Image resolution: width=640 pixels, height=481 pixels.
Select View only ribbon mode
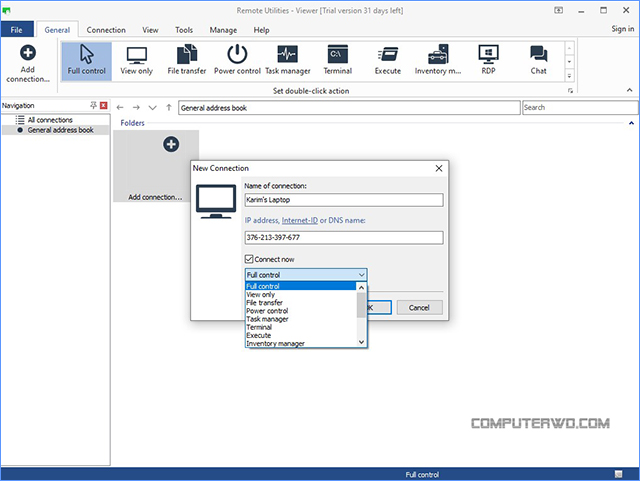(136, 61)
